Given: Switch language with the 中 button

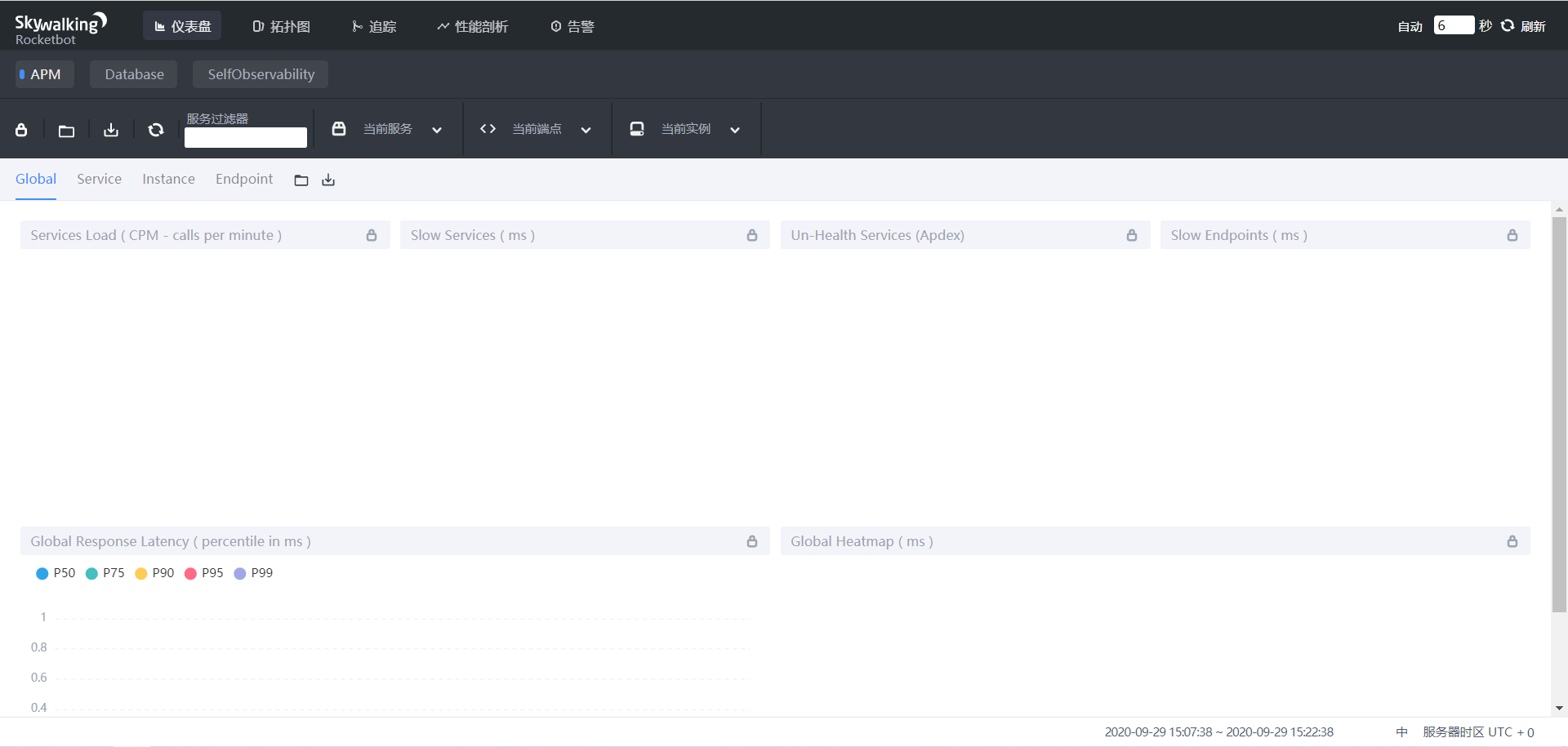Looking at the screenshot, I should [x=1401, y=732].
